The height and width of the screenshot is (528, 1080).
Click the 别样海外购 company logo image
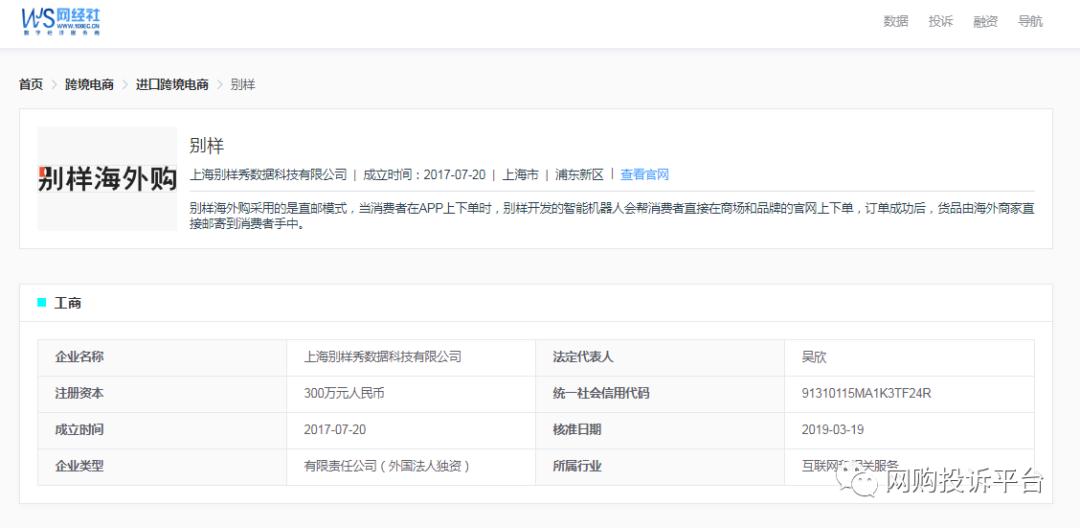(x=107, y=179)
